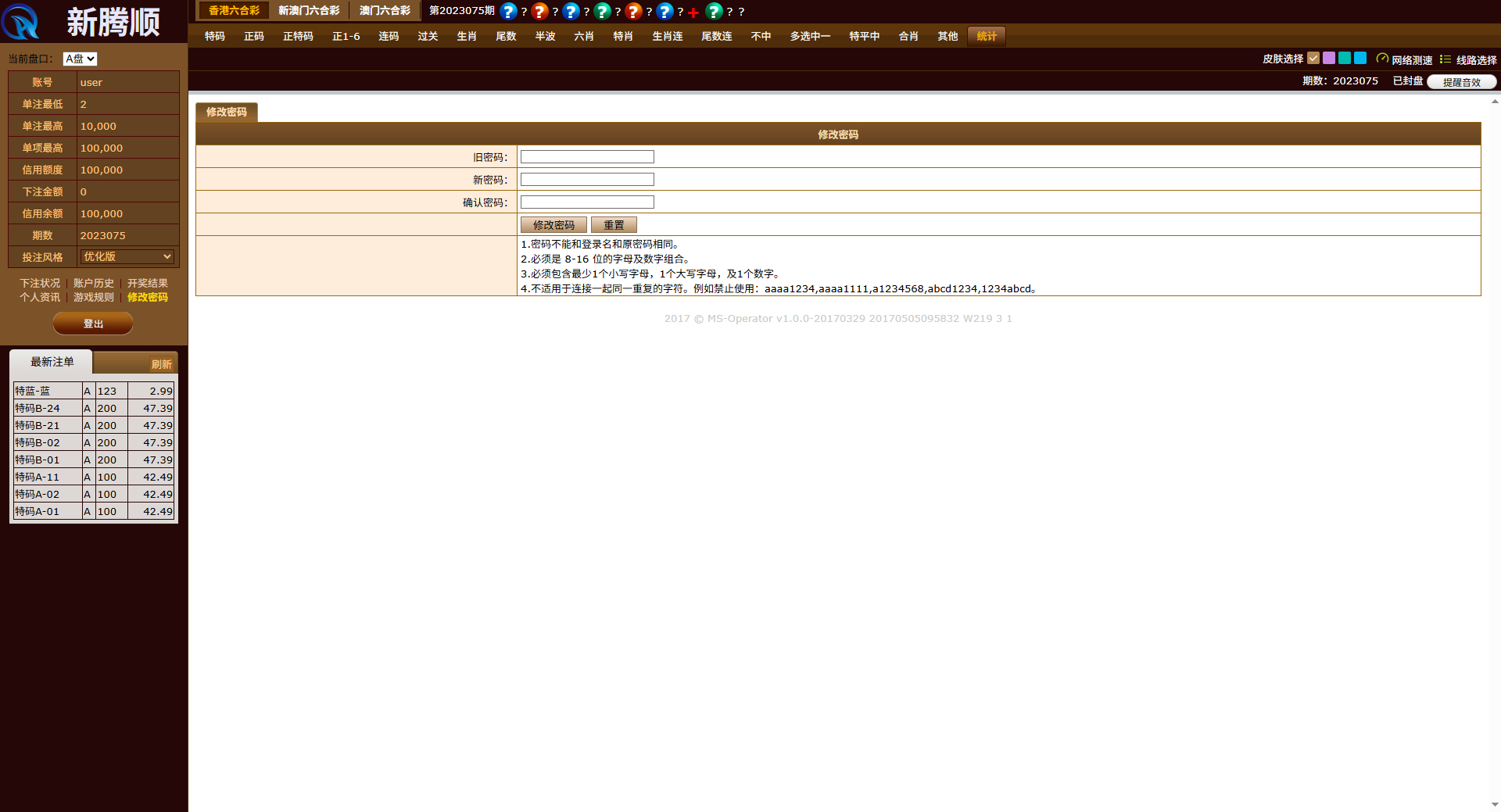
Task: Select the teal skin swatch
Action: [1344, 59]
